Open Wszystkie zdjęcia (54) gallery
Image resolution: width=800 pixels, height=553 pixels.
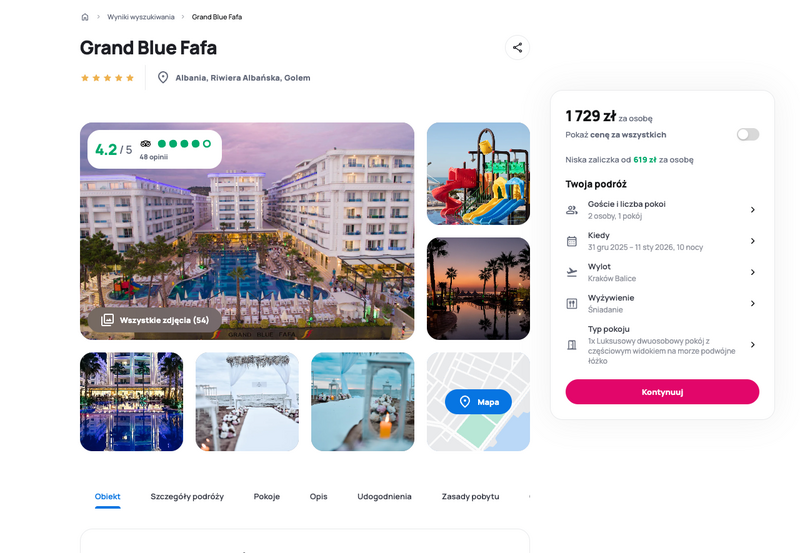pos(155,320)
